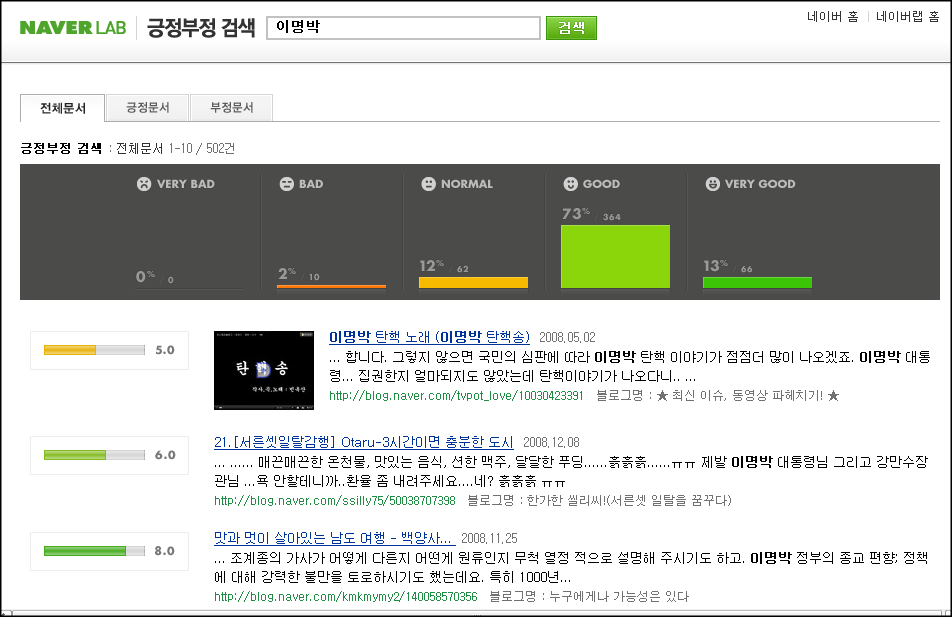
Task: Click the 긍정부정 검색 page title
Action: coord(201,27)
